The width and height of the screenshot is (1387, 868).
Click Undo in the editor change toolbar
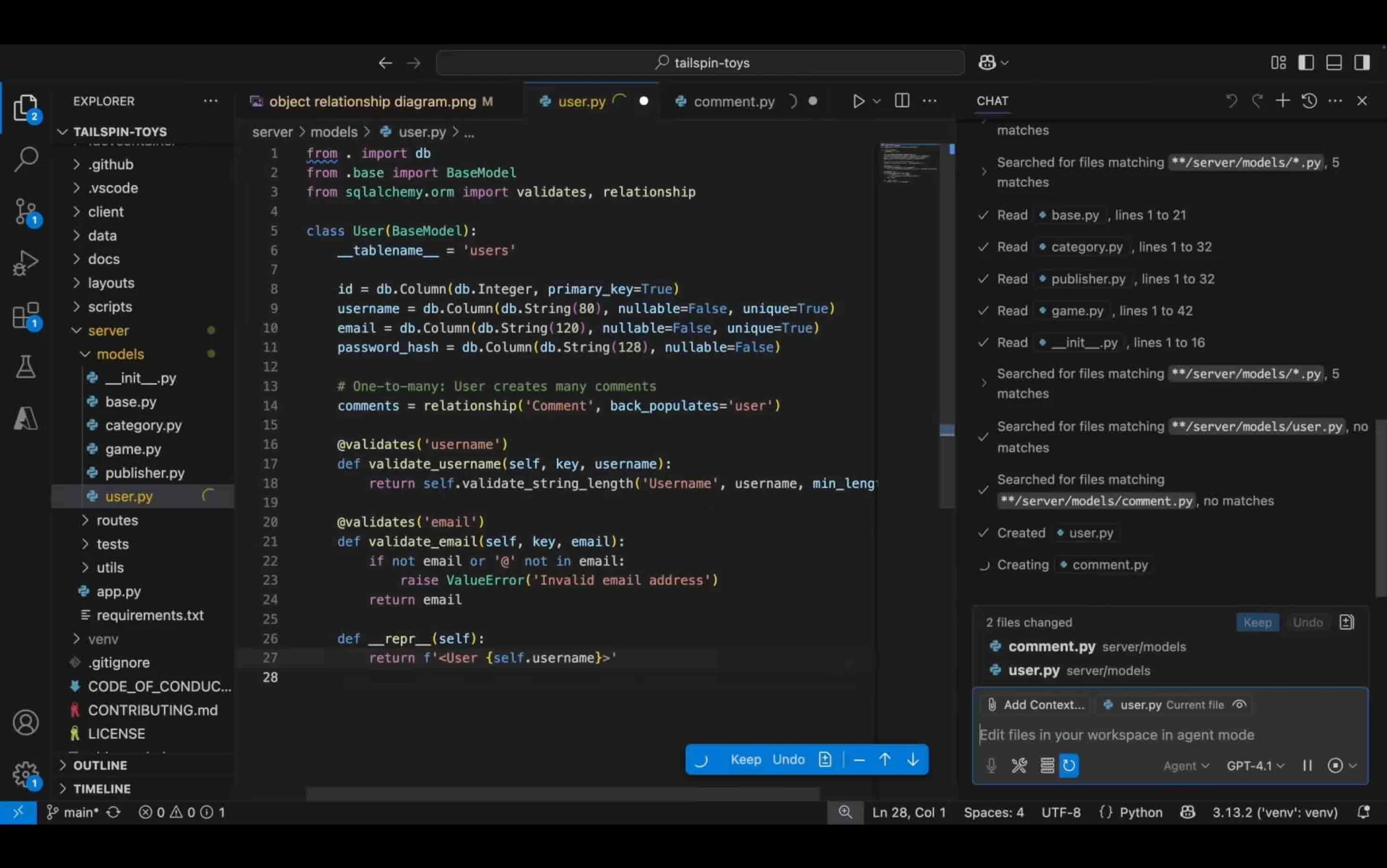[788, 759]
